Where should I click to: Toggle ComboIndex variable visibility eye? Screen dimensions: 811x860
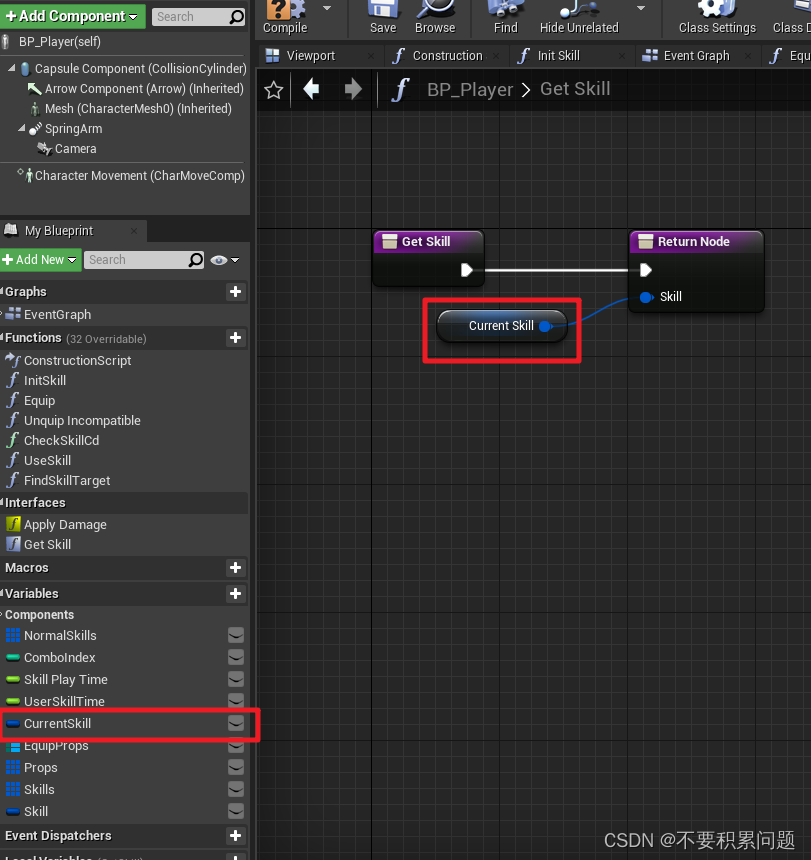tap(236, 657)
